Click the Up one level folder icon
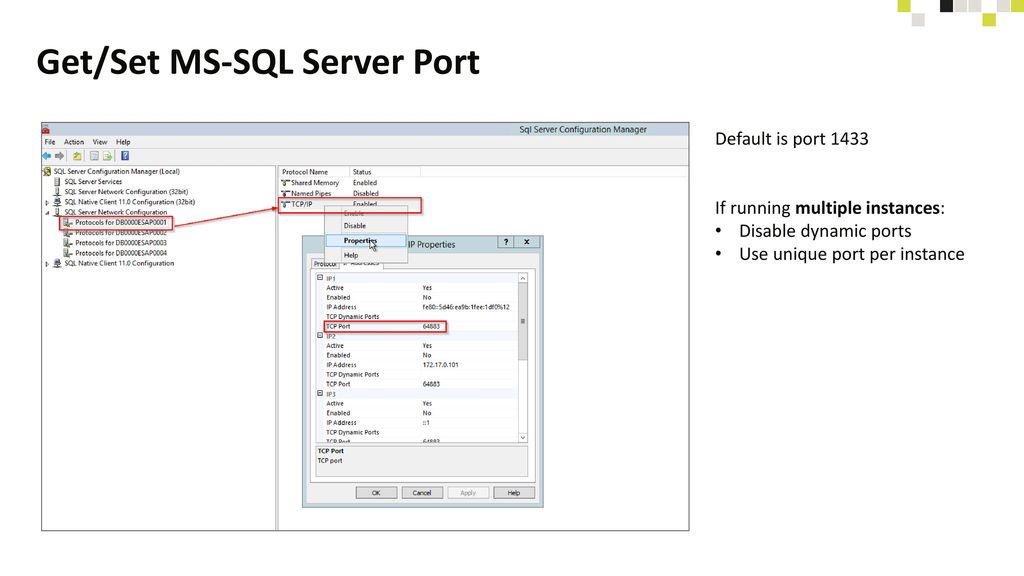This screenshot has height=576, width=1024. (77, 156)
